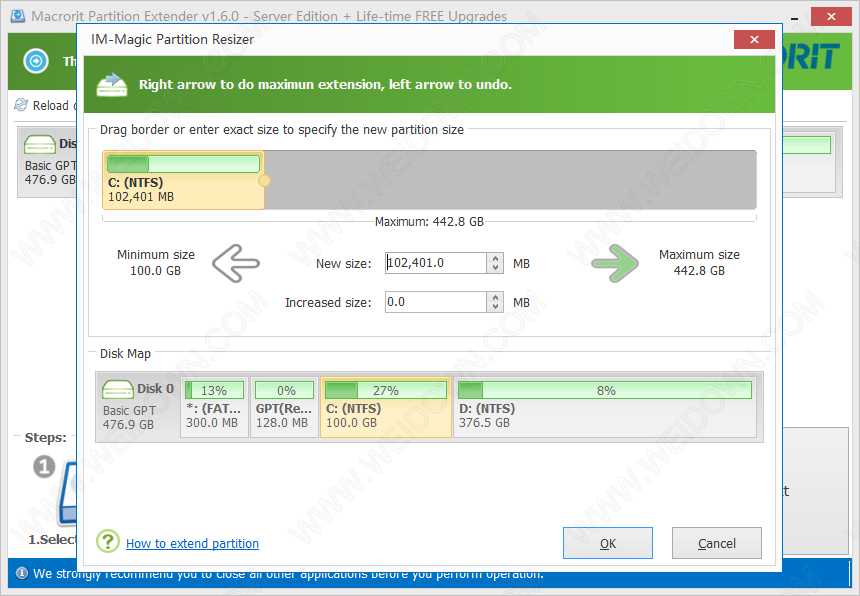Decrease New size with down stepper arrow

(x=496, y=269)
